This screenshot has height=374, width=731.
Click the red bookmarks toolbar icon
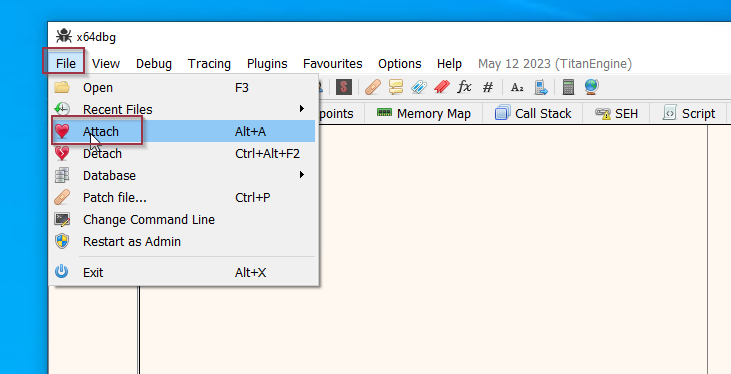coord(442,87)
